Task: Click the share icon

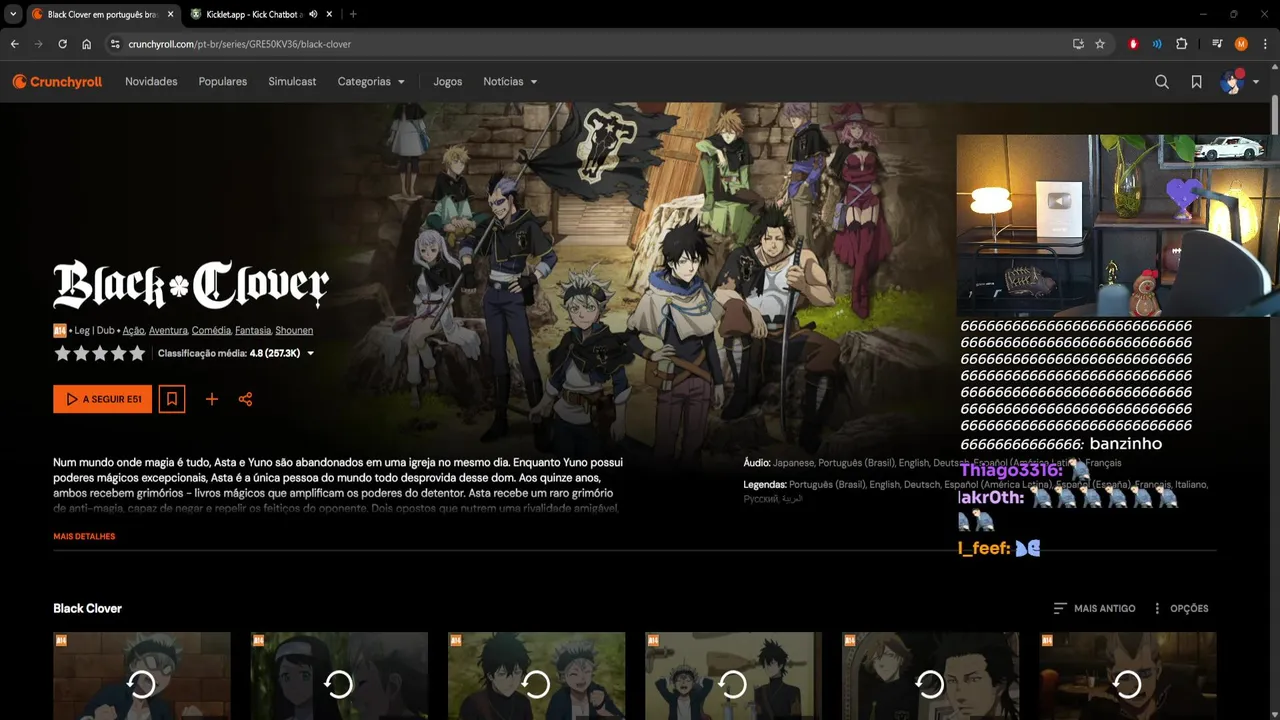Action: pyautogui.click(x=245, y=399)
